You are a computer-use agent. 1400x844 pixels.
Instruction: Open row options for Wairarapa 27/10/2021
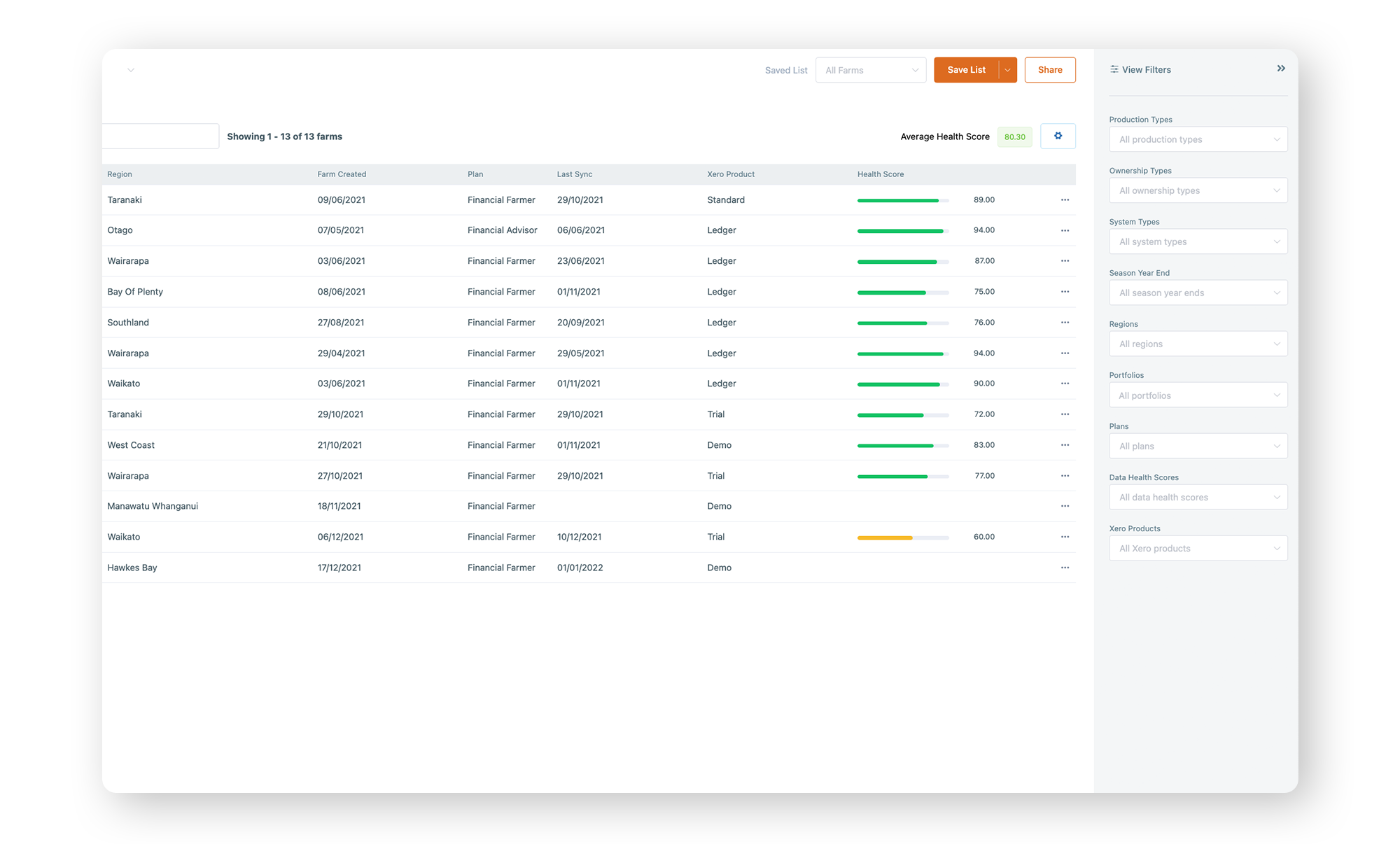pyautogui.click(x=1065, y=476)
